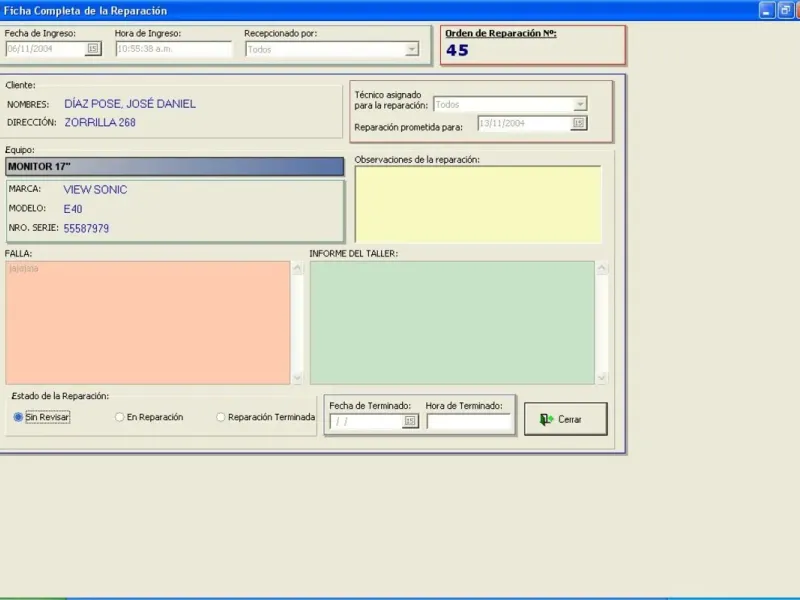Click into the green INFORME DEL TALLER area
The image size is (800, 600).
click(x=452, y=322)
